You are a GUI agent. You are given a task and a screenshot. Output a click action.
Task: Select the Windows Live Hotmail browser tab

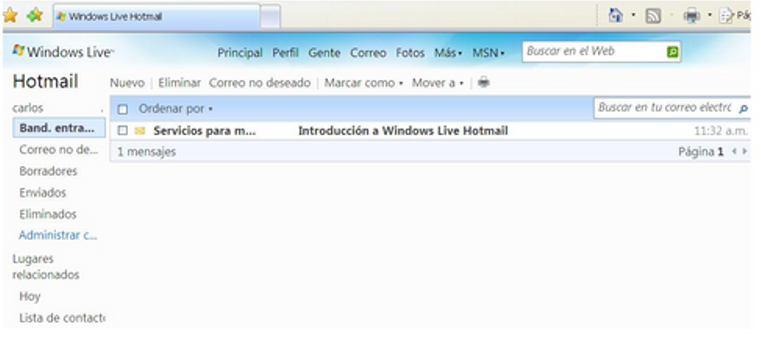coord(156,17)
